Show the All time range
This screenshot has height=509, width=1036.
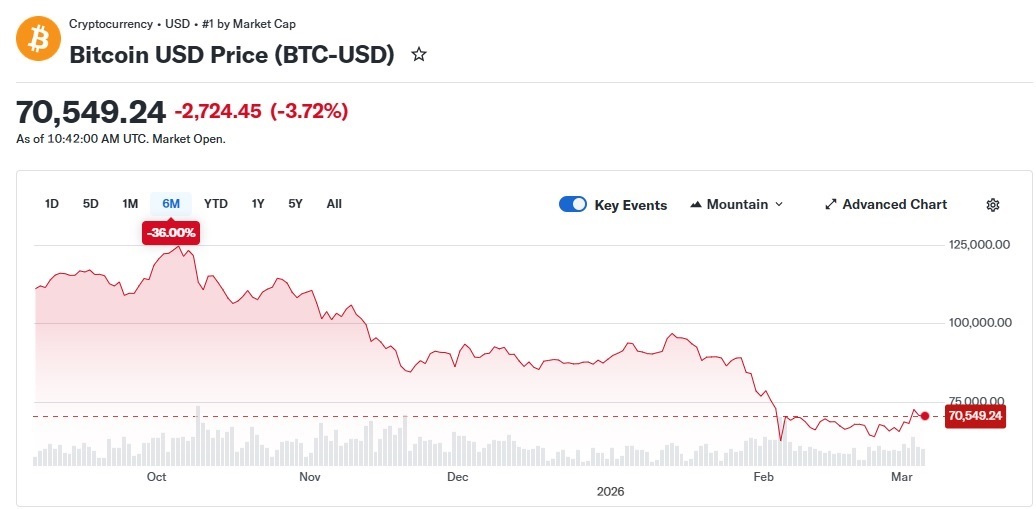coord(334,204)
